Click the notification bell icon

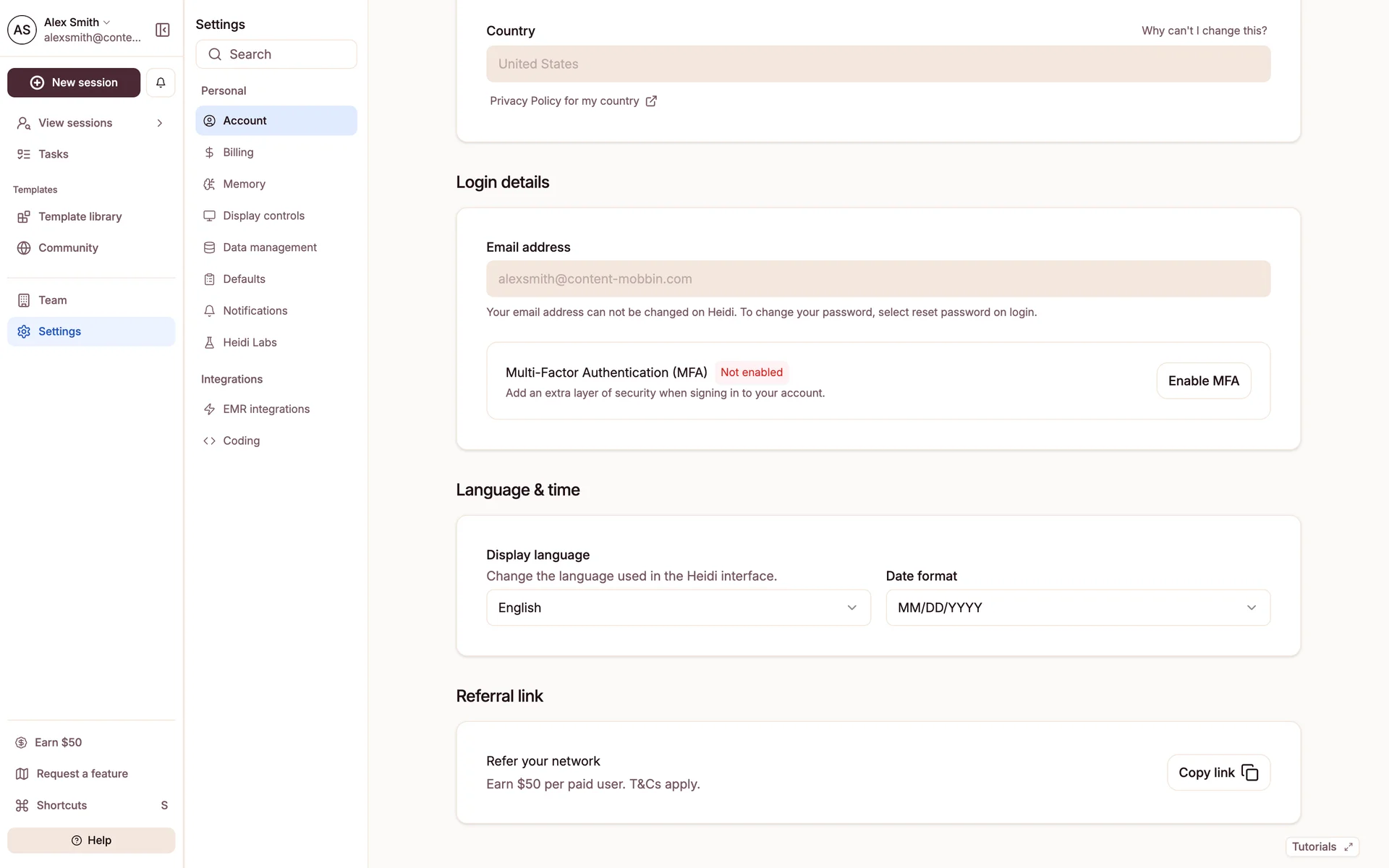(161, 82)
